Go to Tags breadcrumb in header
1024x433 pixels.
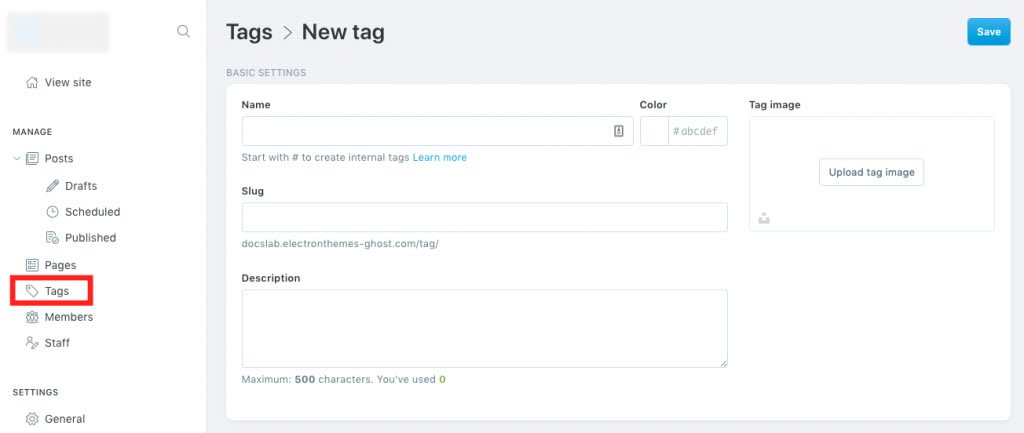tap(249, 32)
